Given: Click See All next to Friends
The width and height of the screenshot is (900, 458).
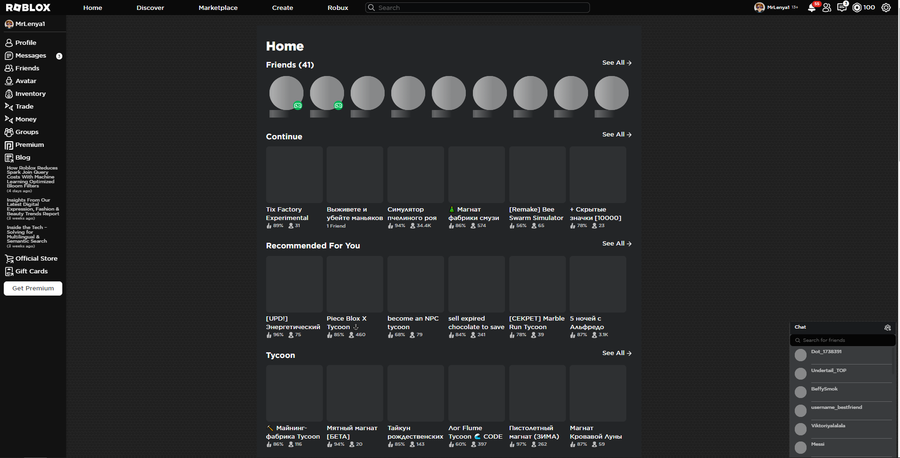Looking at the screenshot, I should [x=617, y=63].
